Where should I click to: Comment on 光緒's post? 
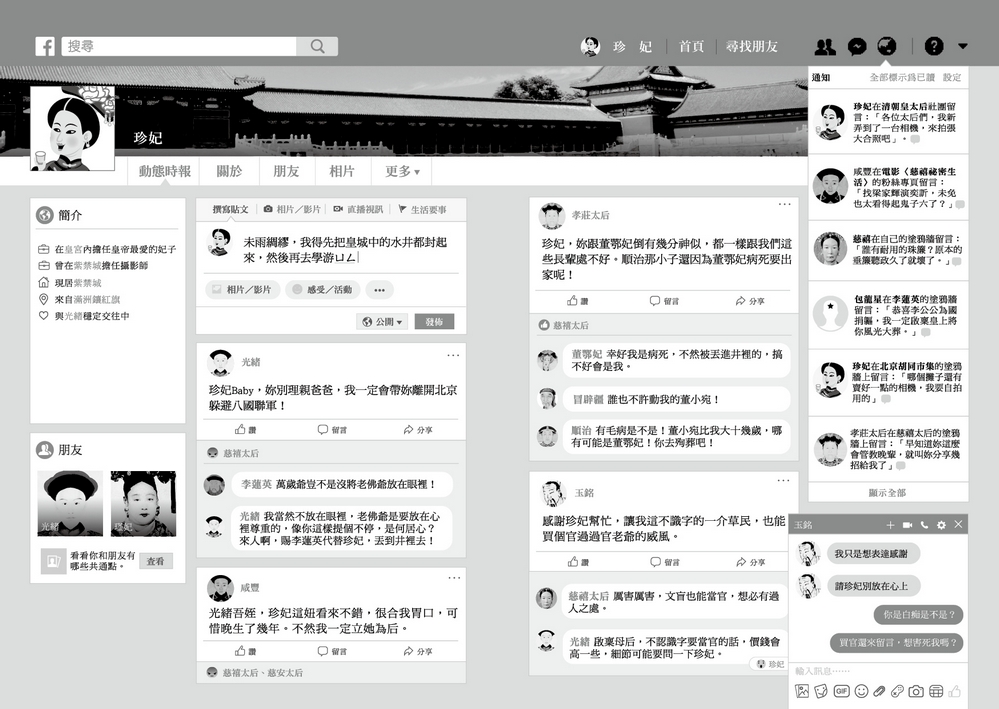click(x=333, y=430)
